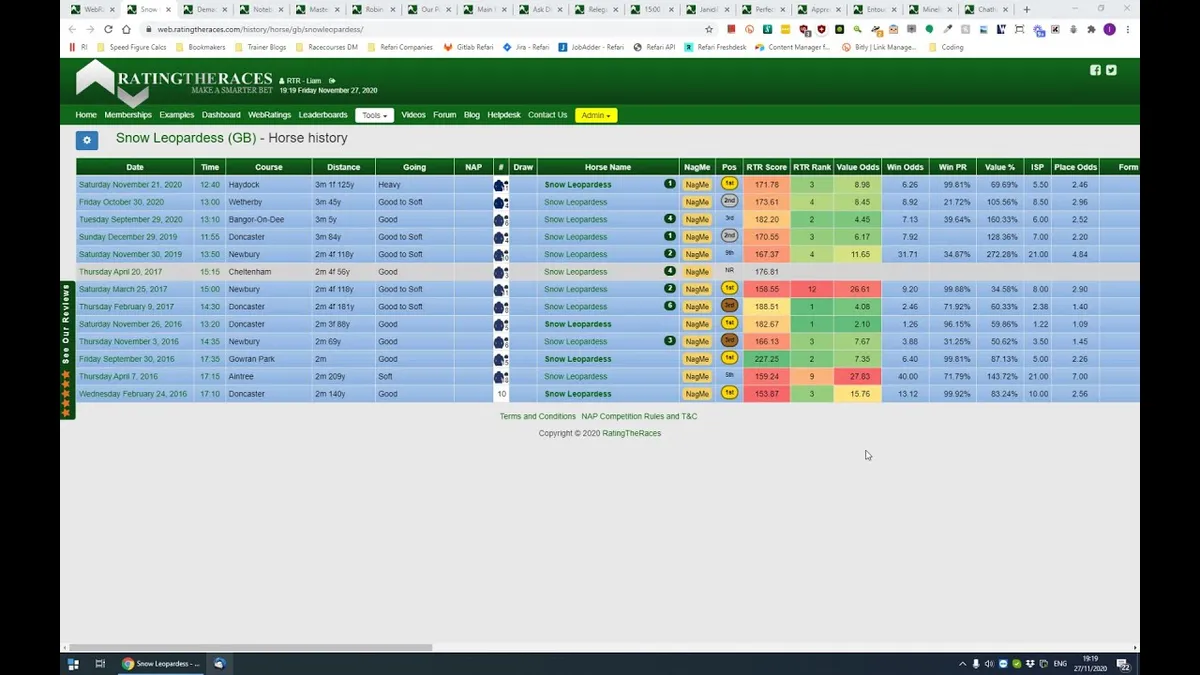Click NagMe button in Wetherby row
The height and width of the screenshot is (675, 1200).
(x=697, y=202)
